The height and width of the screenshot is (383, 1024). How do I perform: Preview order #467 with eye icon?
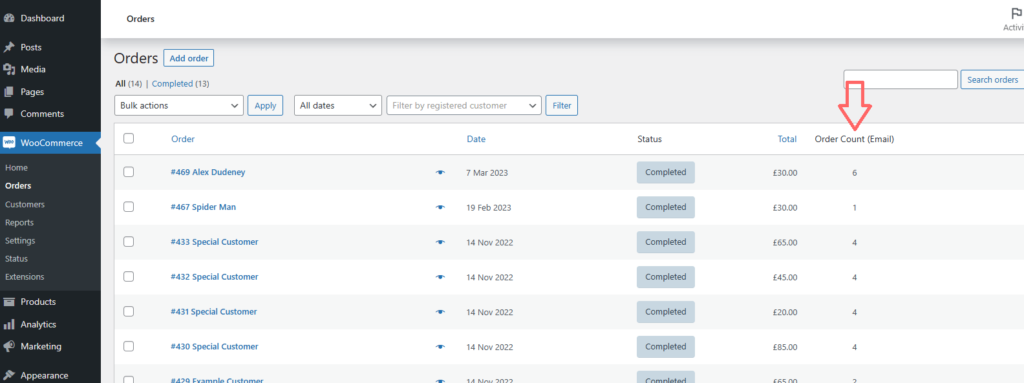coord(441,207)
